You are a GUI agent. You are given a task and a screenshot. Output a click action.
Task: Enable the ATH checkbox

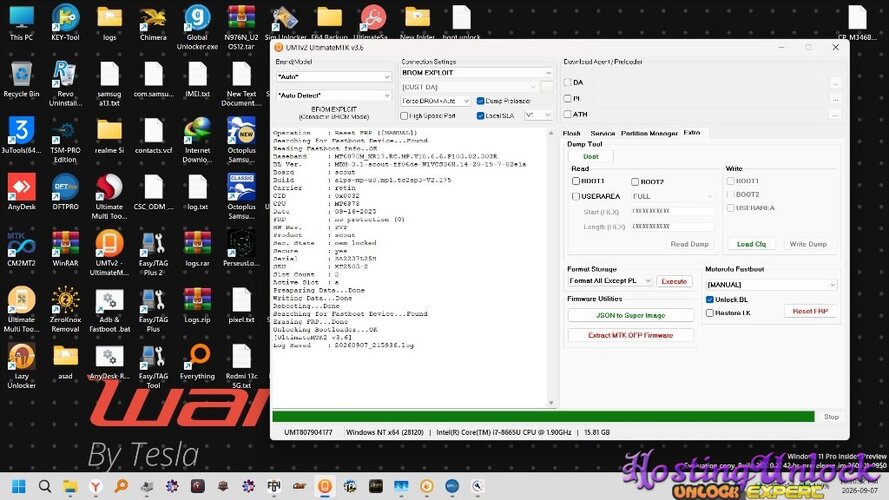tap(568, 114)
